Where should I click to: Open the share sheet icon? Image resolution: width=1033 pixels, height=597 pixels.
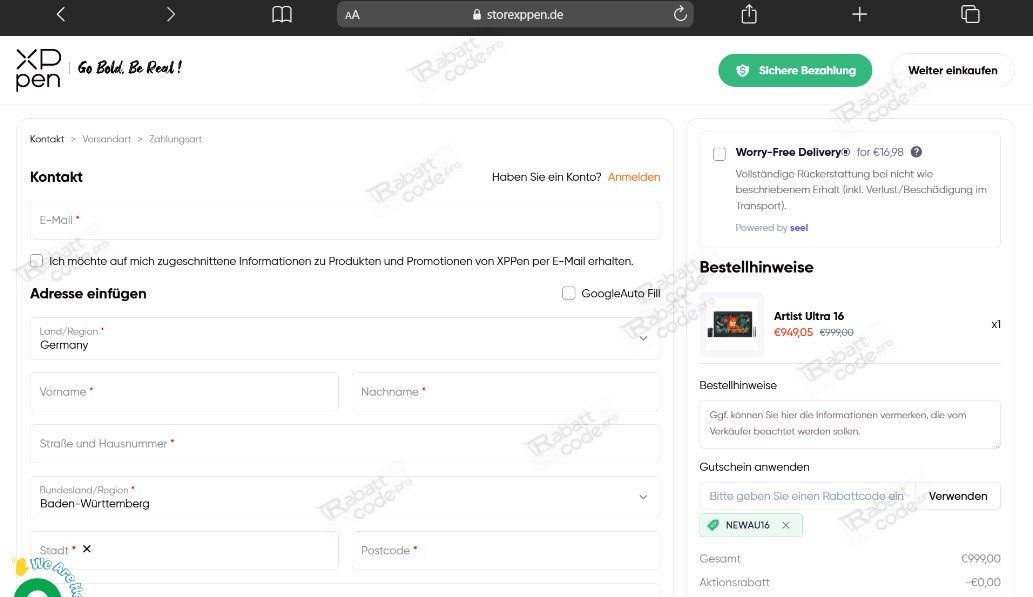coord(749,14)
